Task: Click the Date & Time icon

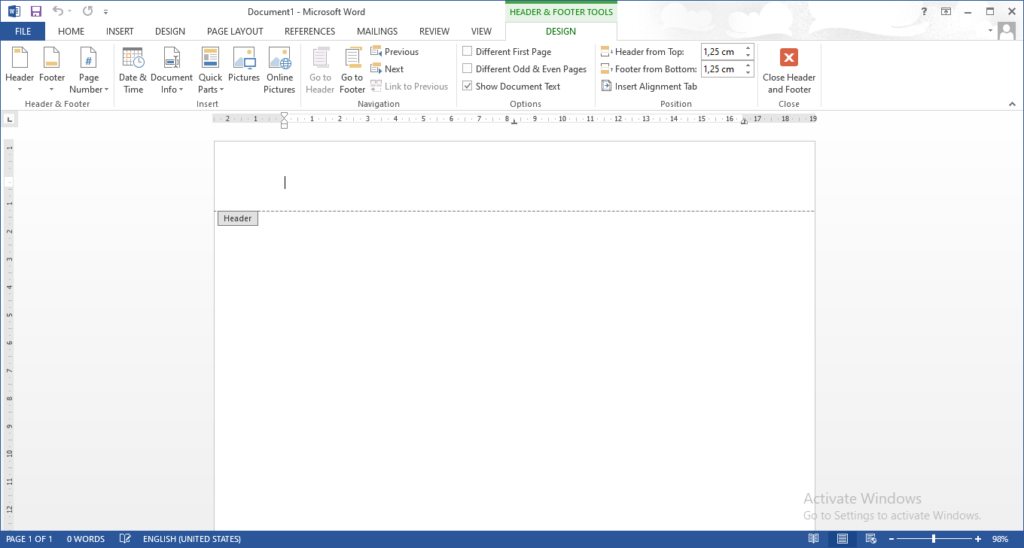Action: [x=133, y=59]
